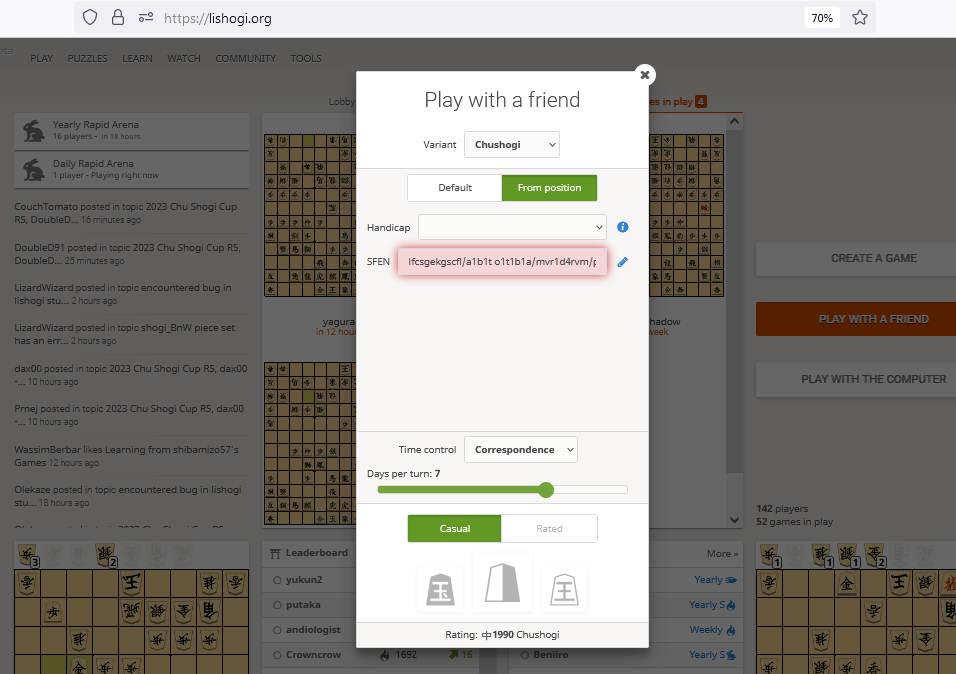Select the random side piece icon
Image resolution: width=956 pixels, height=674 pixels.
[502, 588]
